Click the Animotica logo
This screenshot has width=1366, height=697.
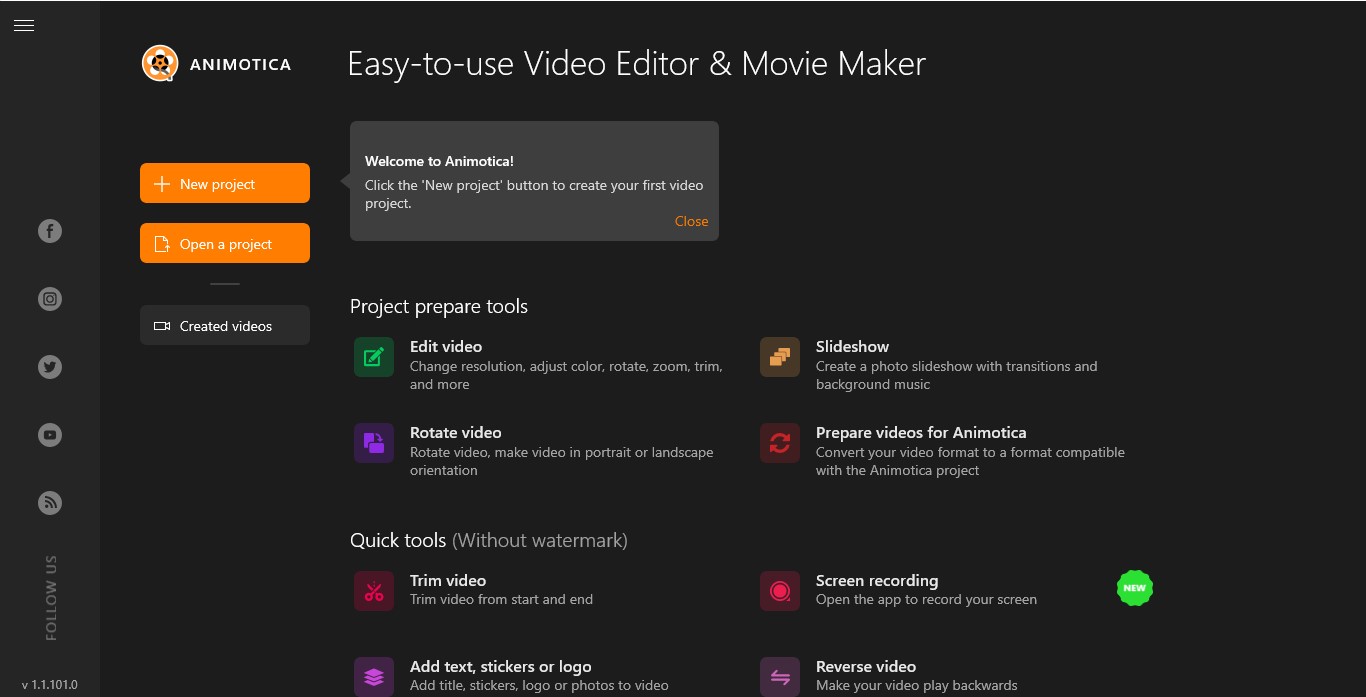tap(160, 63)
